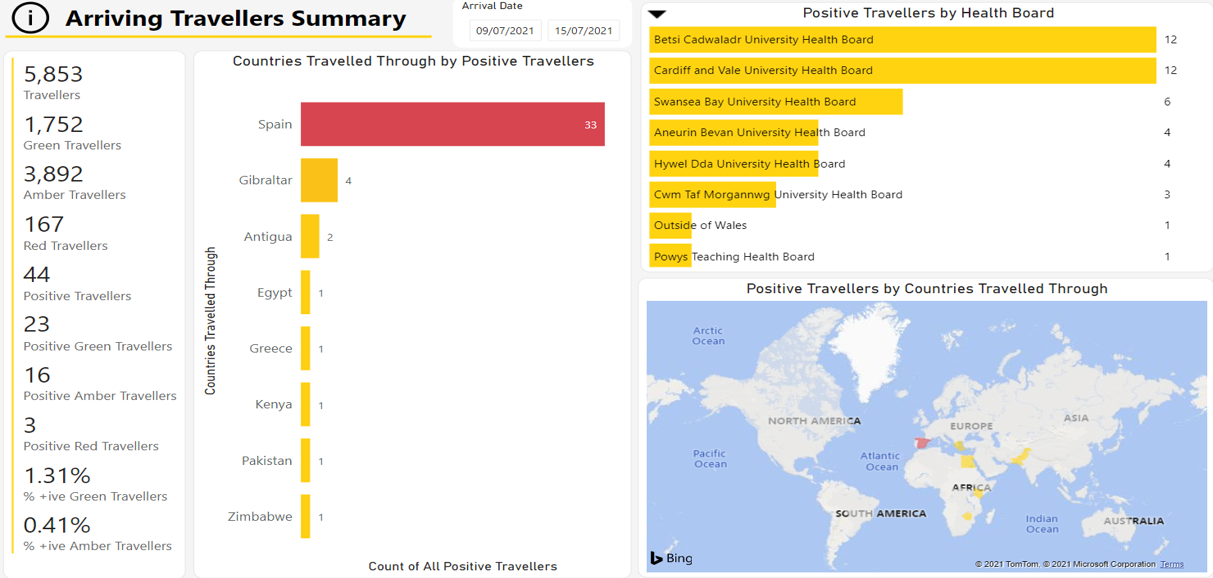The height and width of the screenshot is (578, 1213).
Task: Select the red Spain bar in the chart
Action: pyautogui.click(x=452, y=124)
